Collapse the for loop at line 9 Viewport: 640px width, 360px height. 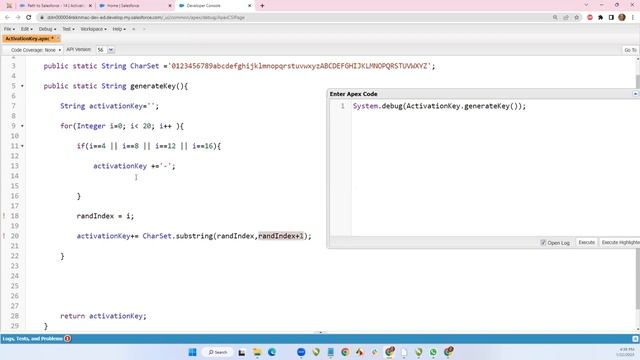(22, 126)
